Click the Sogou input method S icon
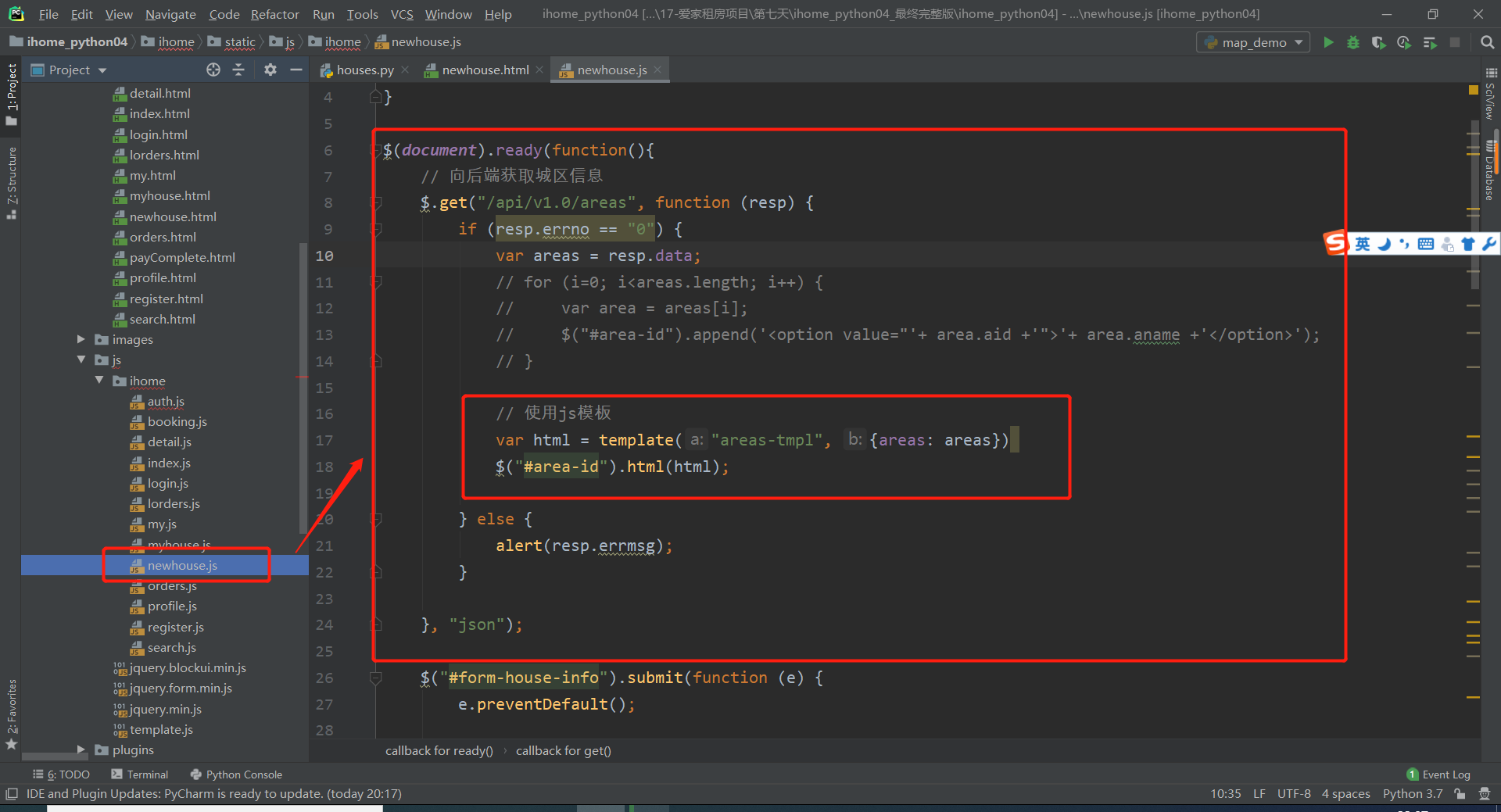Viewport: 1501px width, 812px height. point(1335,243)
